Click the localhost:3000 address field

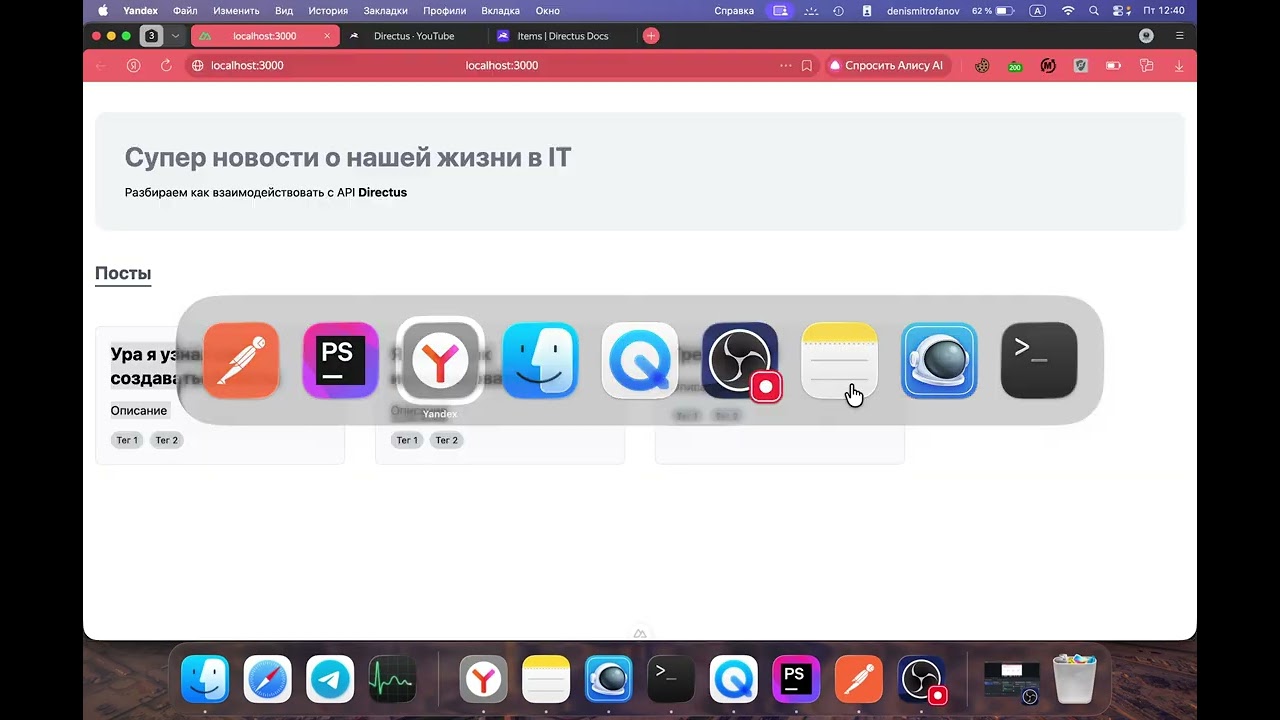pyautogui.click(x=502, y=66)
